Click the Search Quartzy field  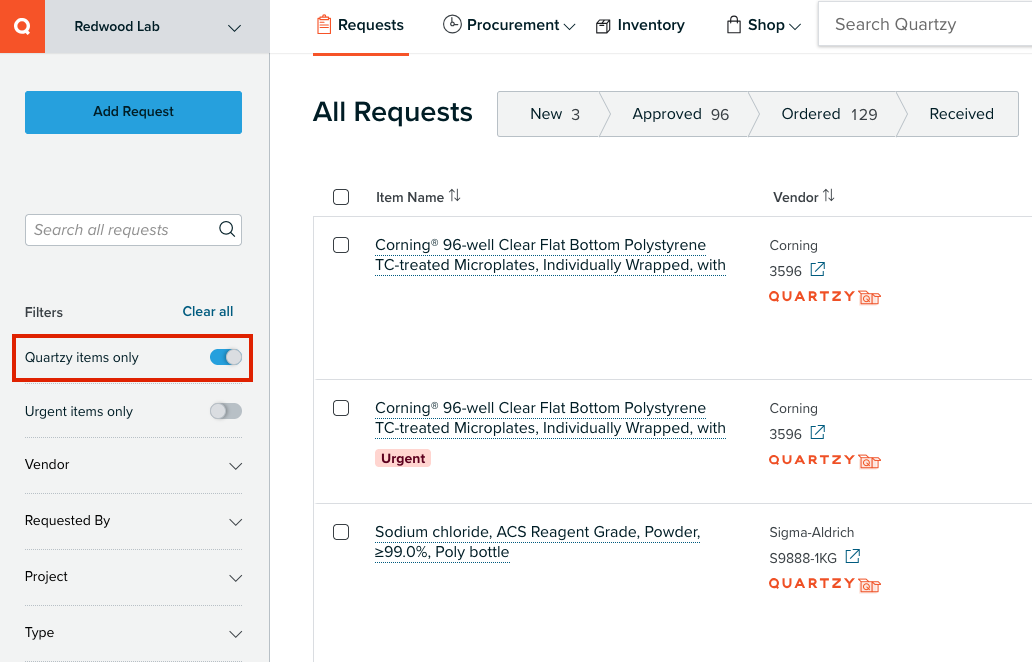pos(925,24)
